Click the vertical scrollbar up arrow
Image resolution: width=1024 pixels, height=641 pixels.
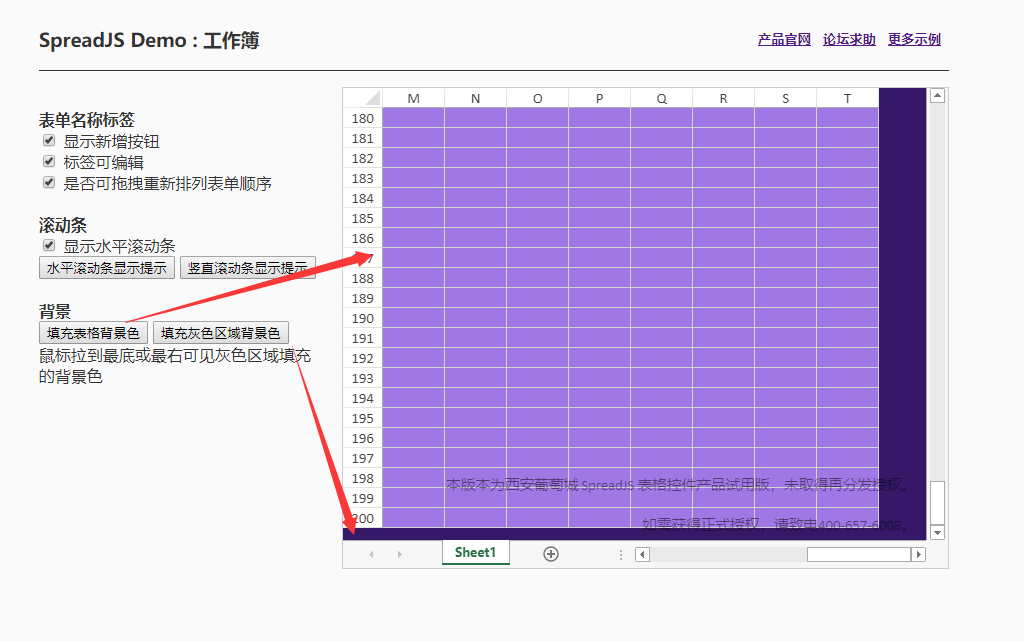coord(937,94)
